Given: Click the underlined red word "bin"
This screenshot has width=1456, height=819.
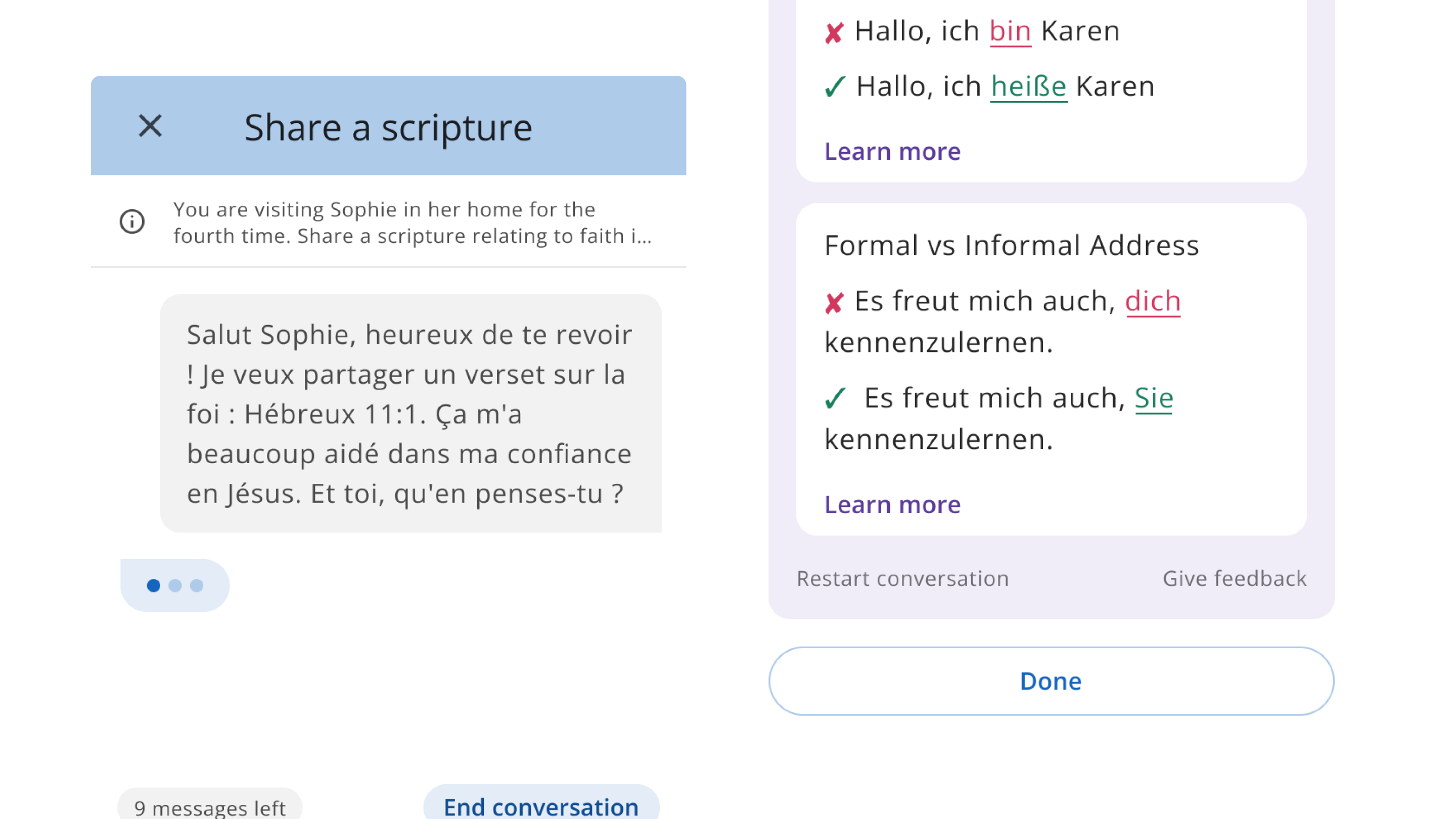Looking at the screenshot, I should (1010, 31).
